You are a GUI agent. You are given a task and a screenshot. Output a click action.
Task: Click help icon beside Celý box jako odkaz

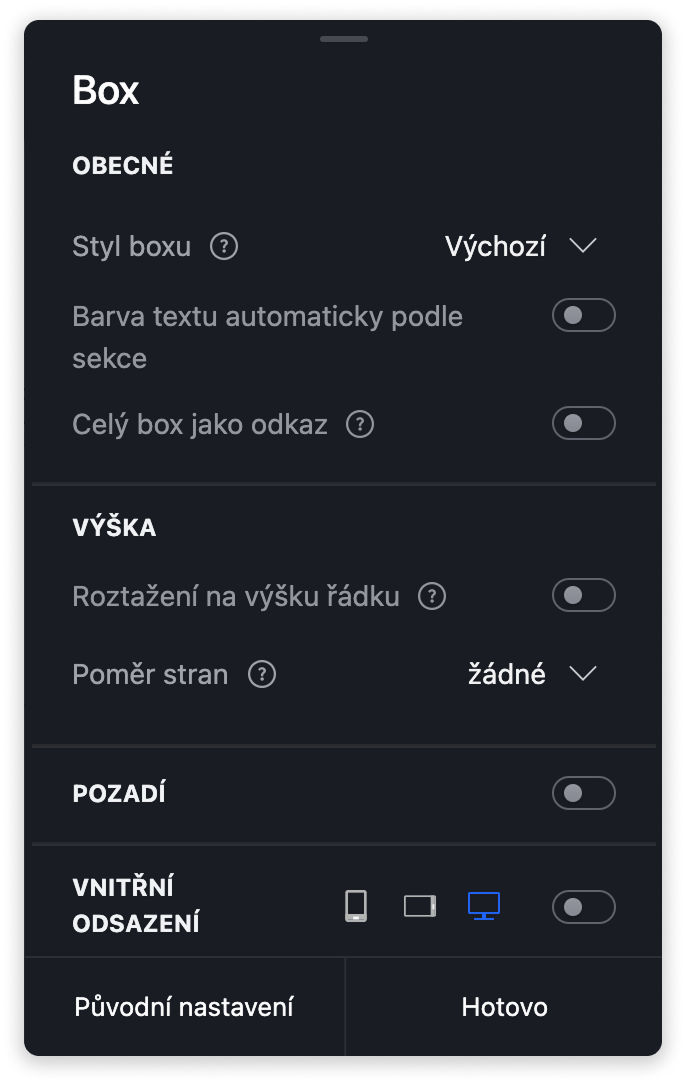click(360, 425)
